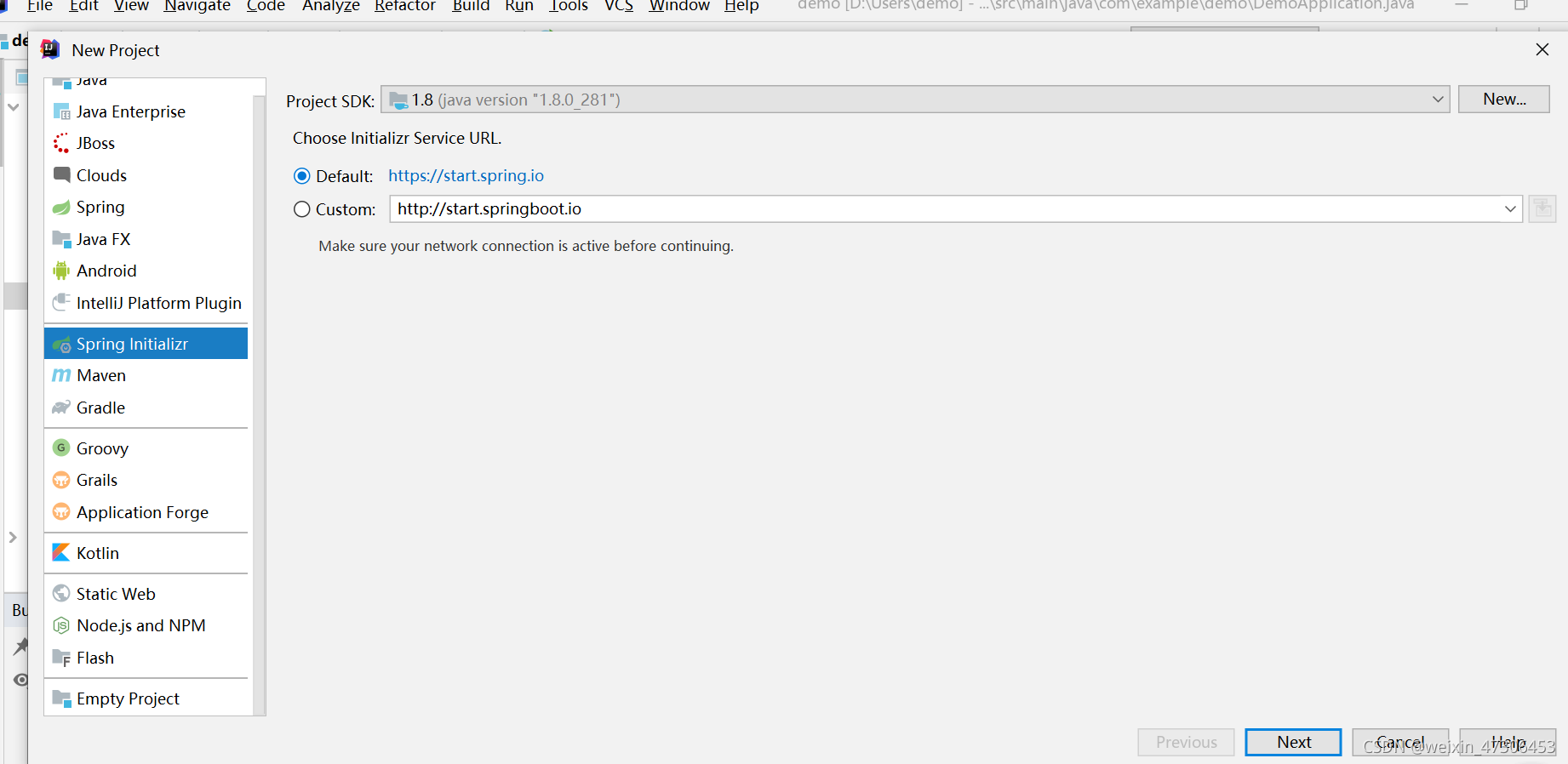Click the disabled Previous button

(x=1186, y=742)
